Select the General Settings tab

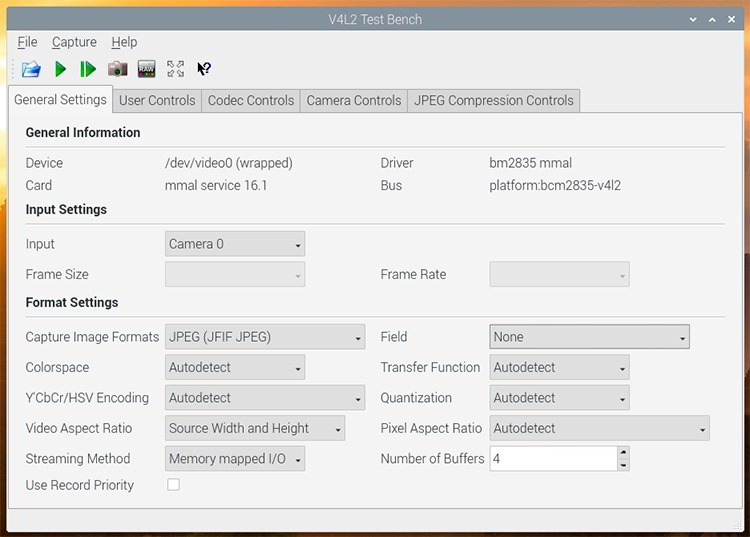point(60,99)
